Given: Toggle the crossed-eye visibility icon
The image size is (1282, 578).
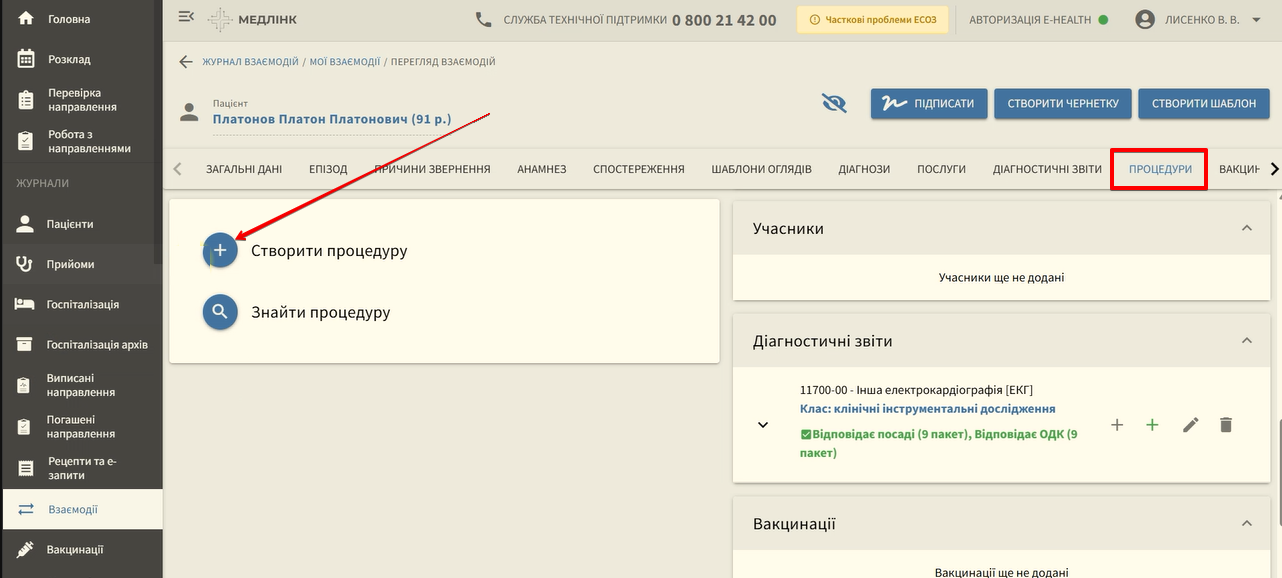Looking at the screenshot, I should tap(834, 103).
